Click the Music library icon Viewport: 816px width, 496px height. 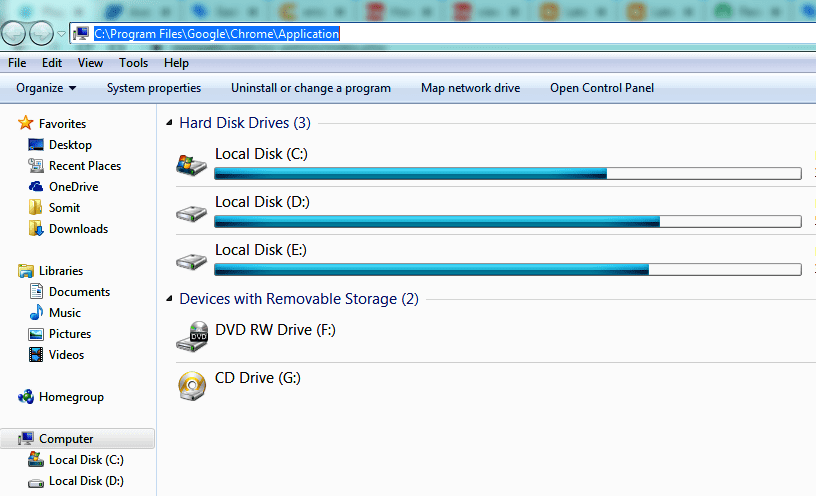(x=36, y=313)
